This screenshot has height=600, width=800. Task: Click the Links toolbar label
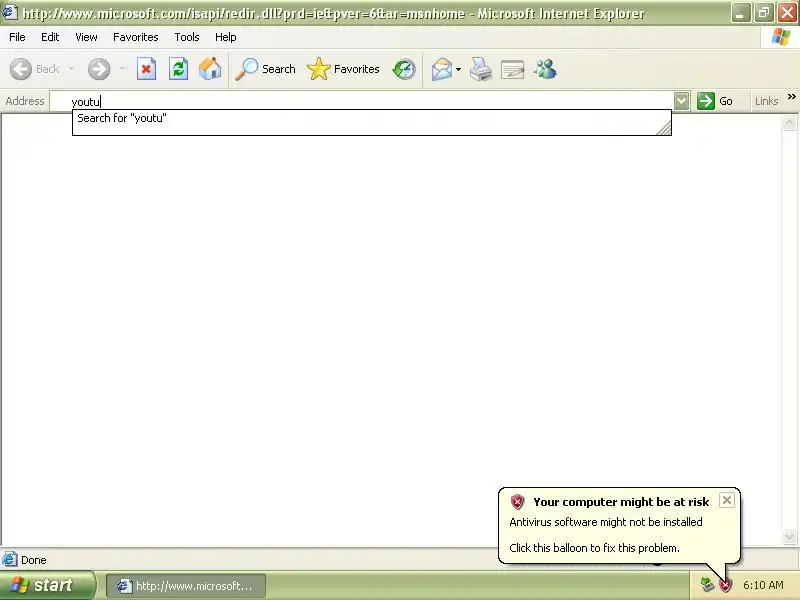pyautogui.click(x=766, y=101)
